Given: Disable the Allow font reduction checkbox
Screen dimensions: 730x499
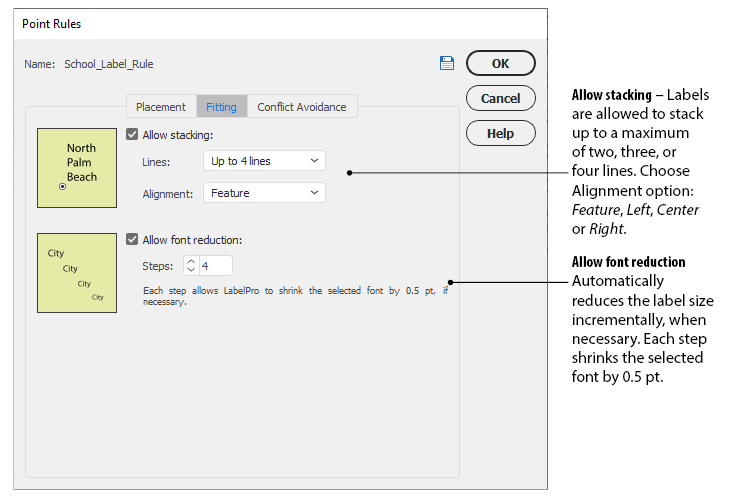Looking at the screenshot, I should pos(133,240).
